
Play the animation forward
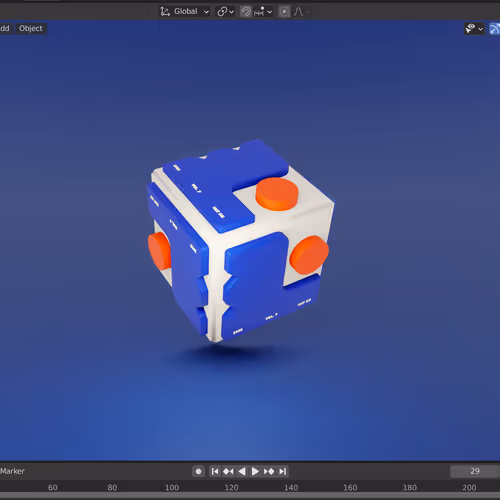tap(255, 471)
